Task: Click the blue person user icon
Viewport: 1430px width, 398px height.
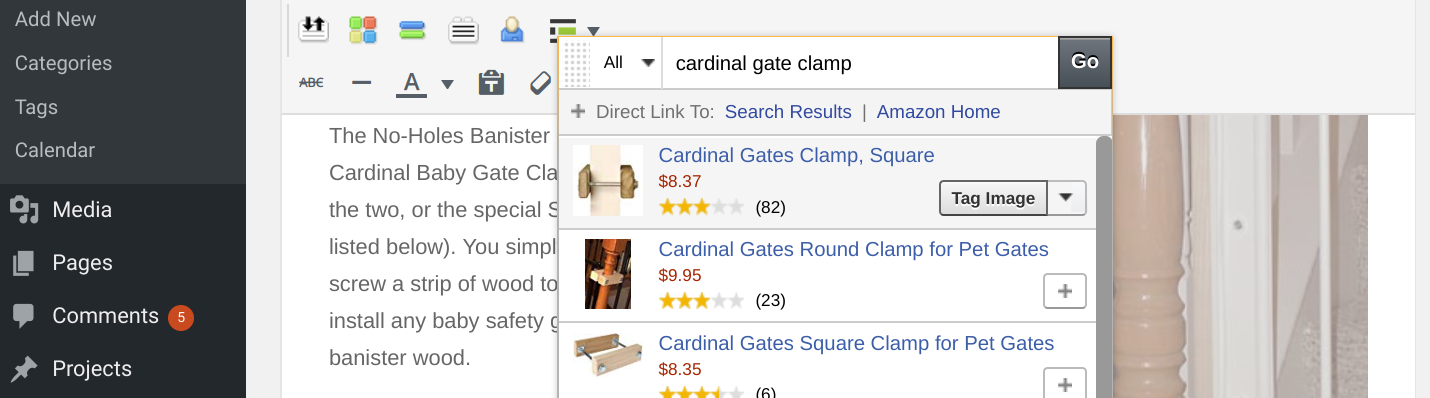Action: [x=512, y=30]
